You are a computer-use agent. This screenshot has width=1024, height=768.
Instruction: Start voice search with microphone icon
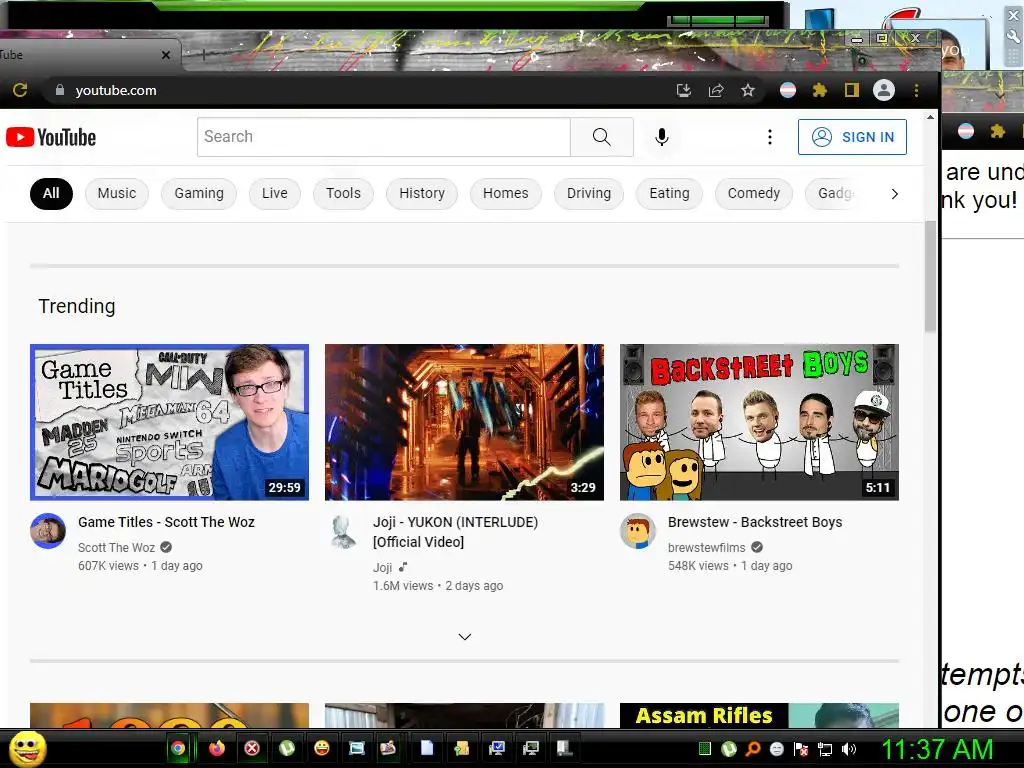coord(662,137)
